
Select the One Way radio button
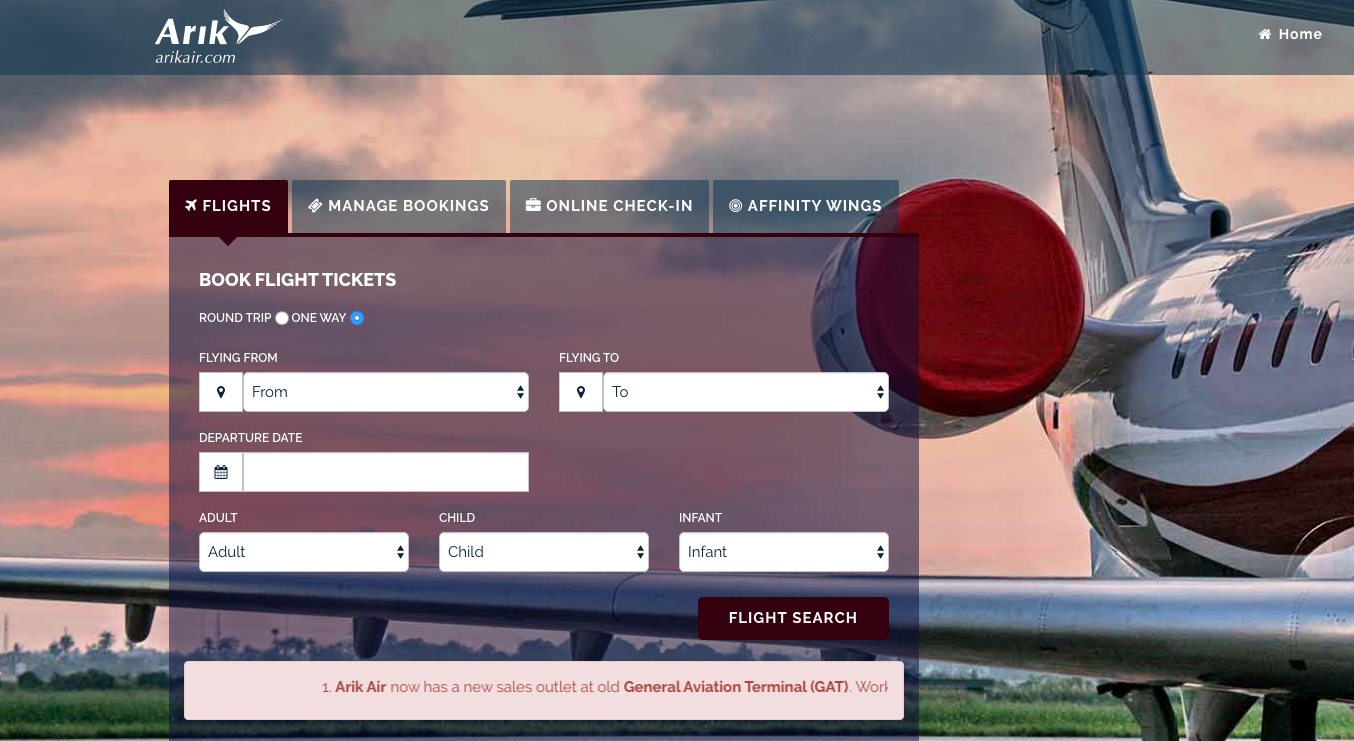pos(357,318)
